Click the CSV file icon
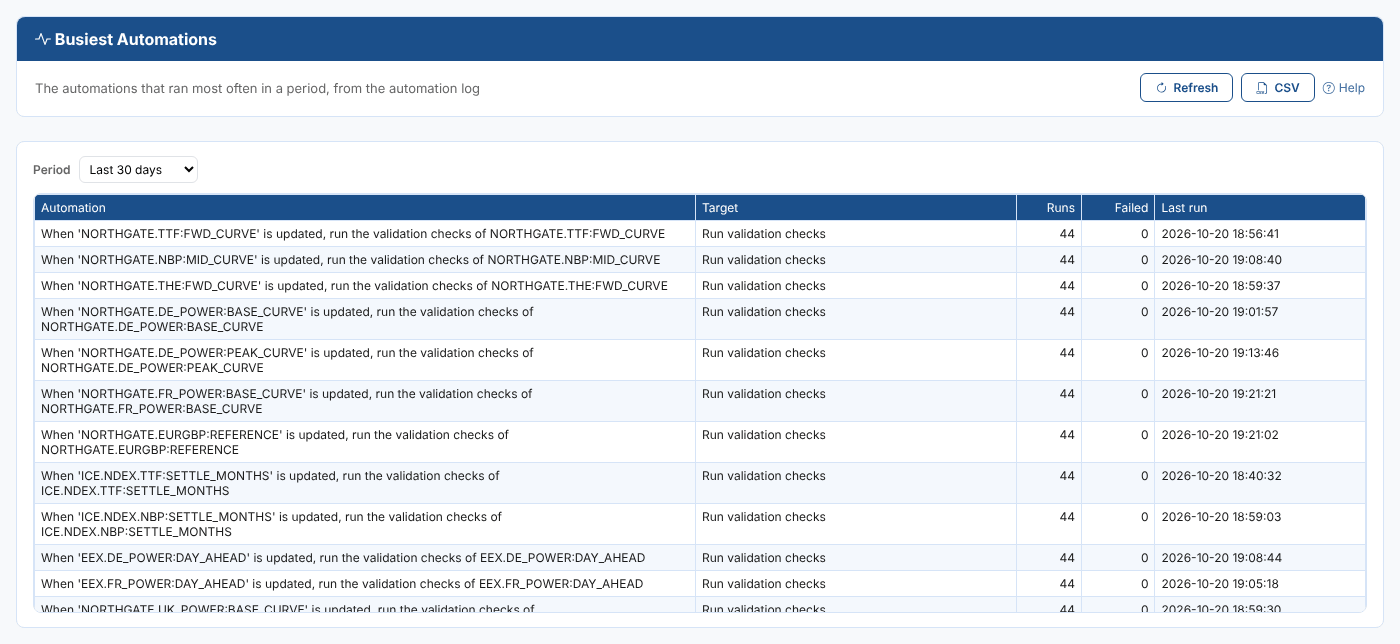This screenshot has height=644, width=1400. (x=1262, y=88)
